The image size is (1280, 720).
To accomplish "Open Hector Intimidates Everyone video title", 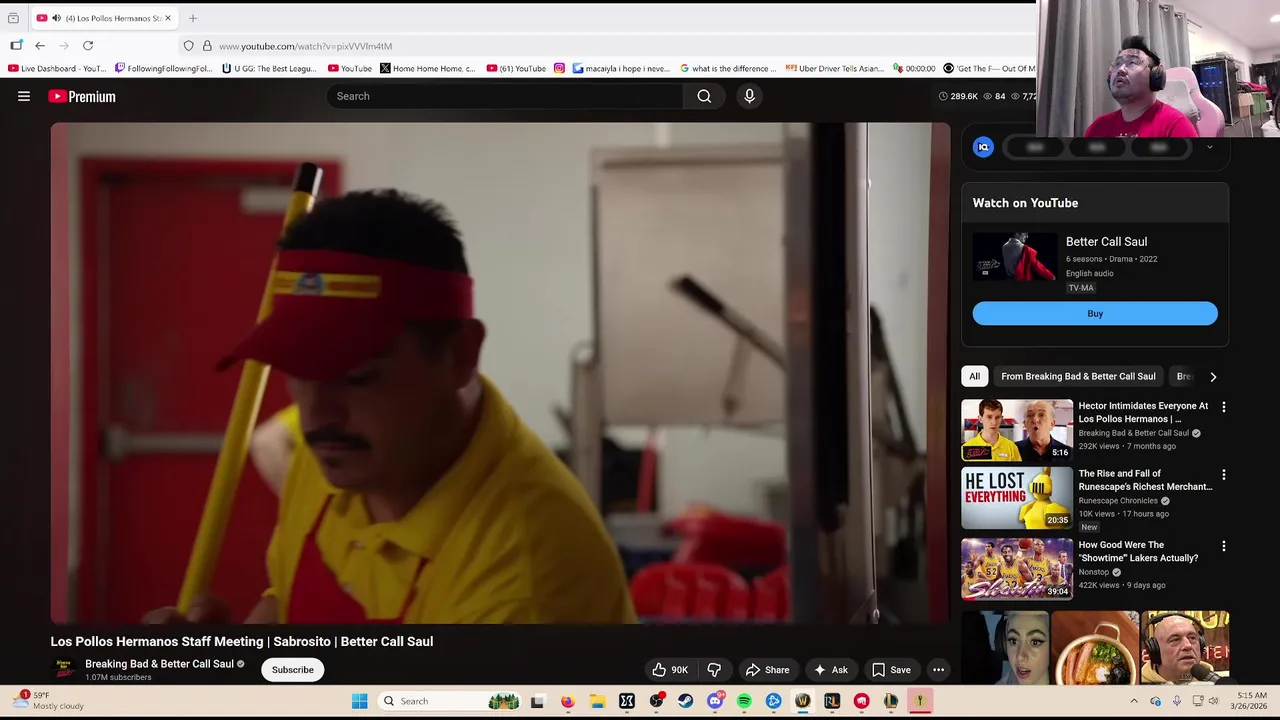I will click(1143, 412).
